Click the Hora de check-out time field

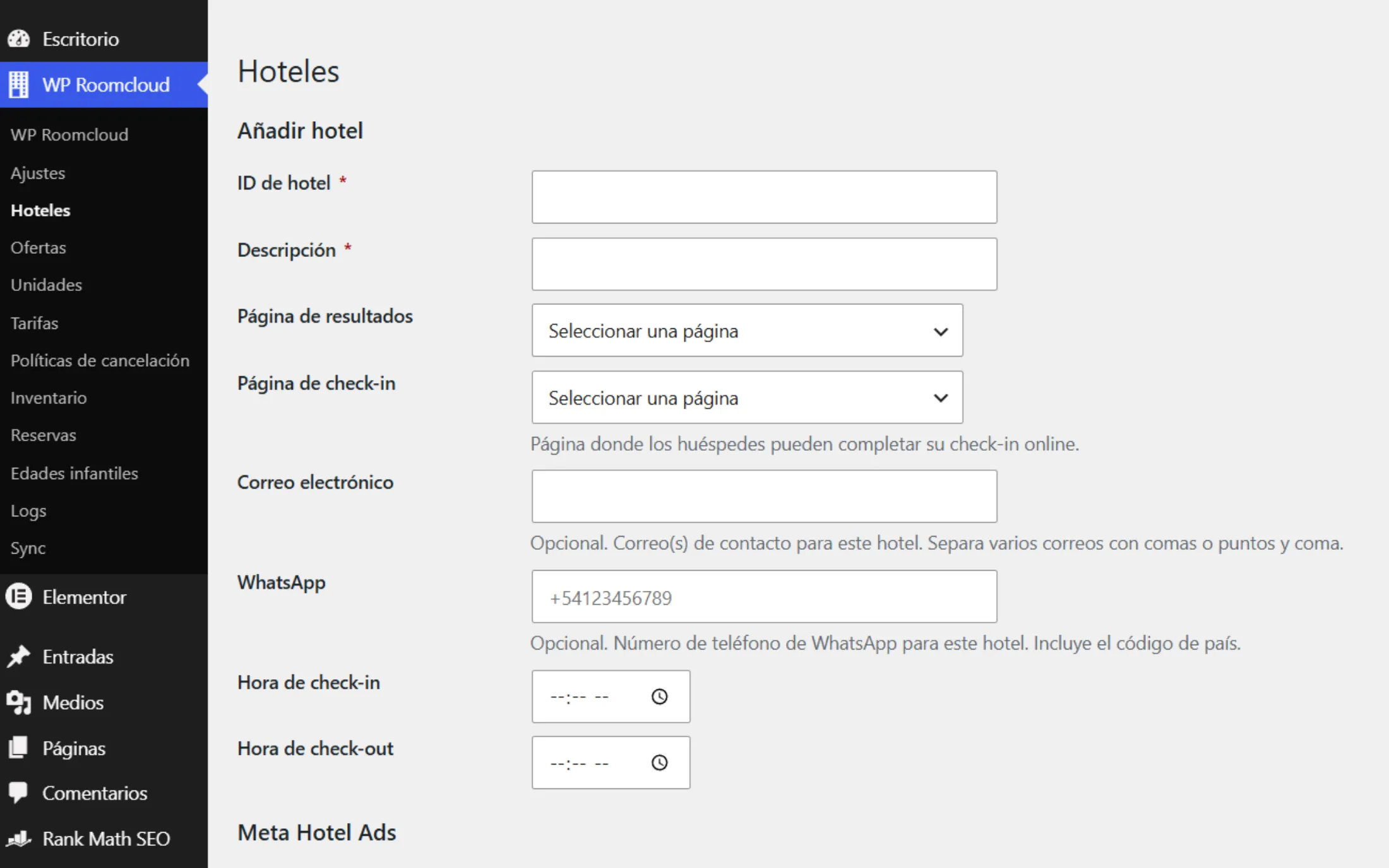(611, 763)
